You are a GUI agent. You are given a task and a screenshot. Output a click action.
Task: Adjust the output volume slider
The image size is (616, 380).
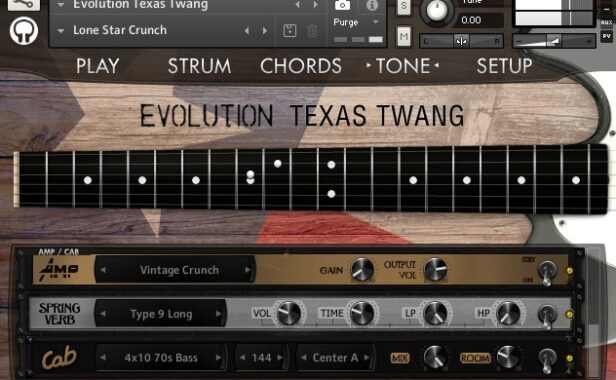554,41
